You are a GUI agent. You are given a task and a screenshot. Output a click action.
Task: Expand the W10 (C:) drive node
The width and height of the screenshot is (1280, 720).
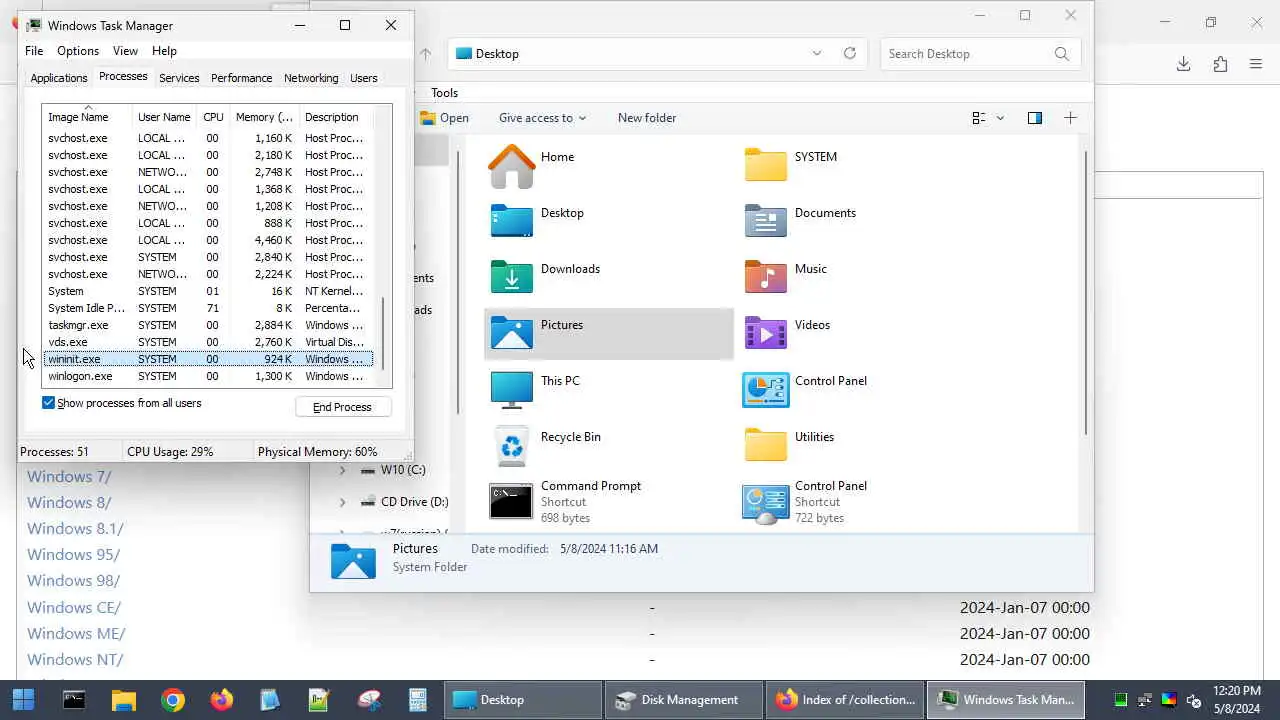click(343, 470)
